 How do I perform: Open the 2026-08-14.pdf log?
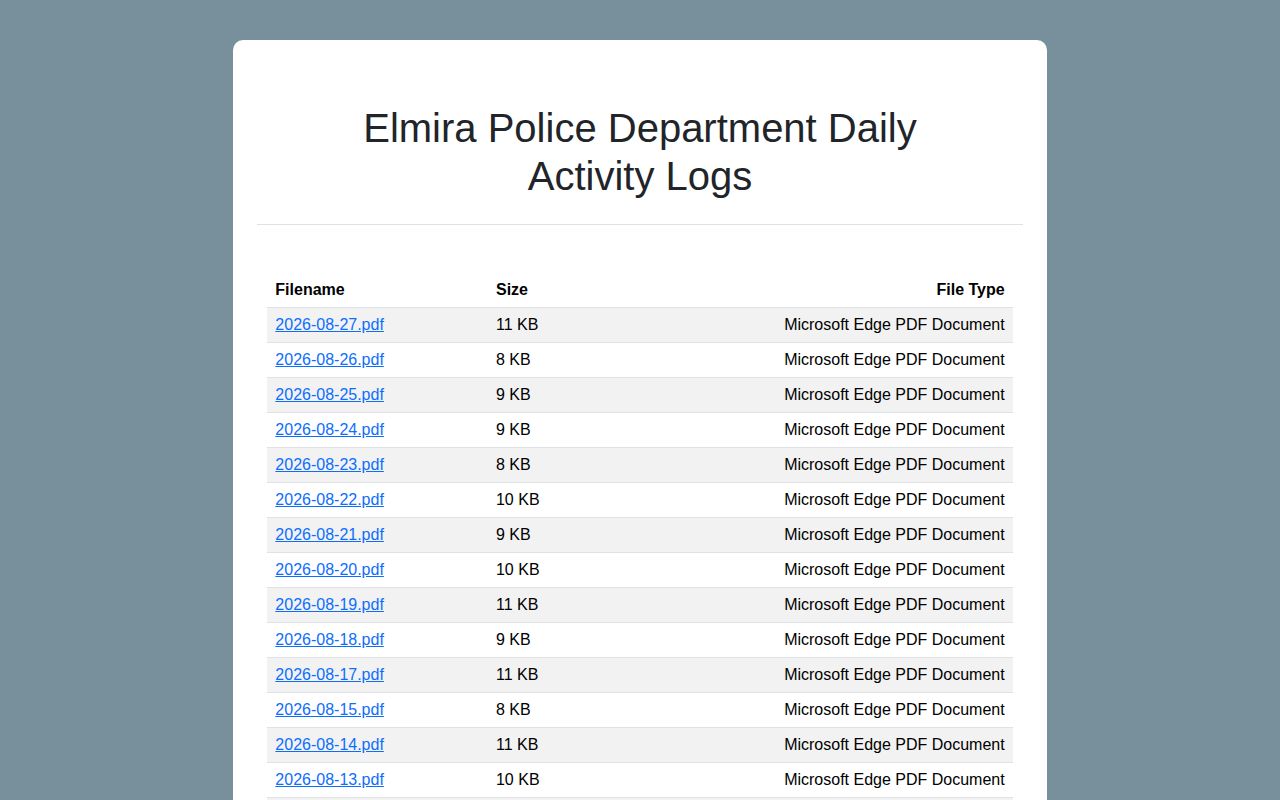click(330, 745)
